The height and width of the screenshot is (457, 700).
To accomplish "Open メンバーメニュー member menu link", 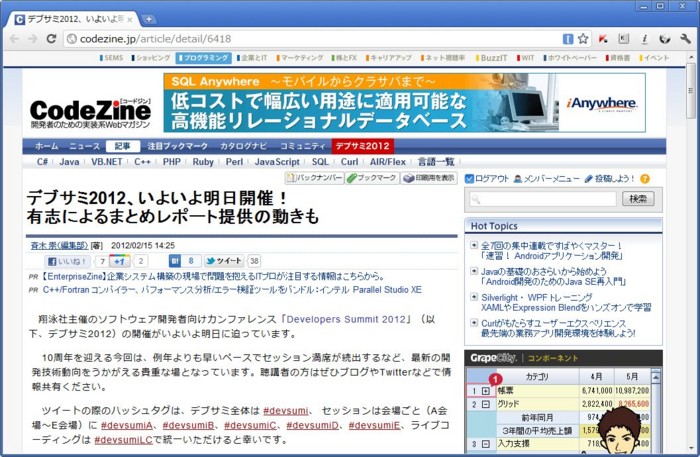I will (546, 179).
